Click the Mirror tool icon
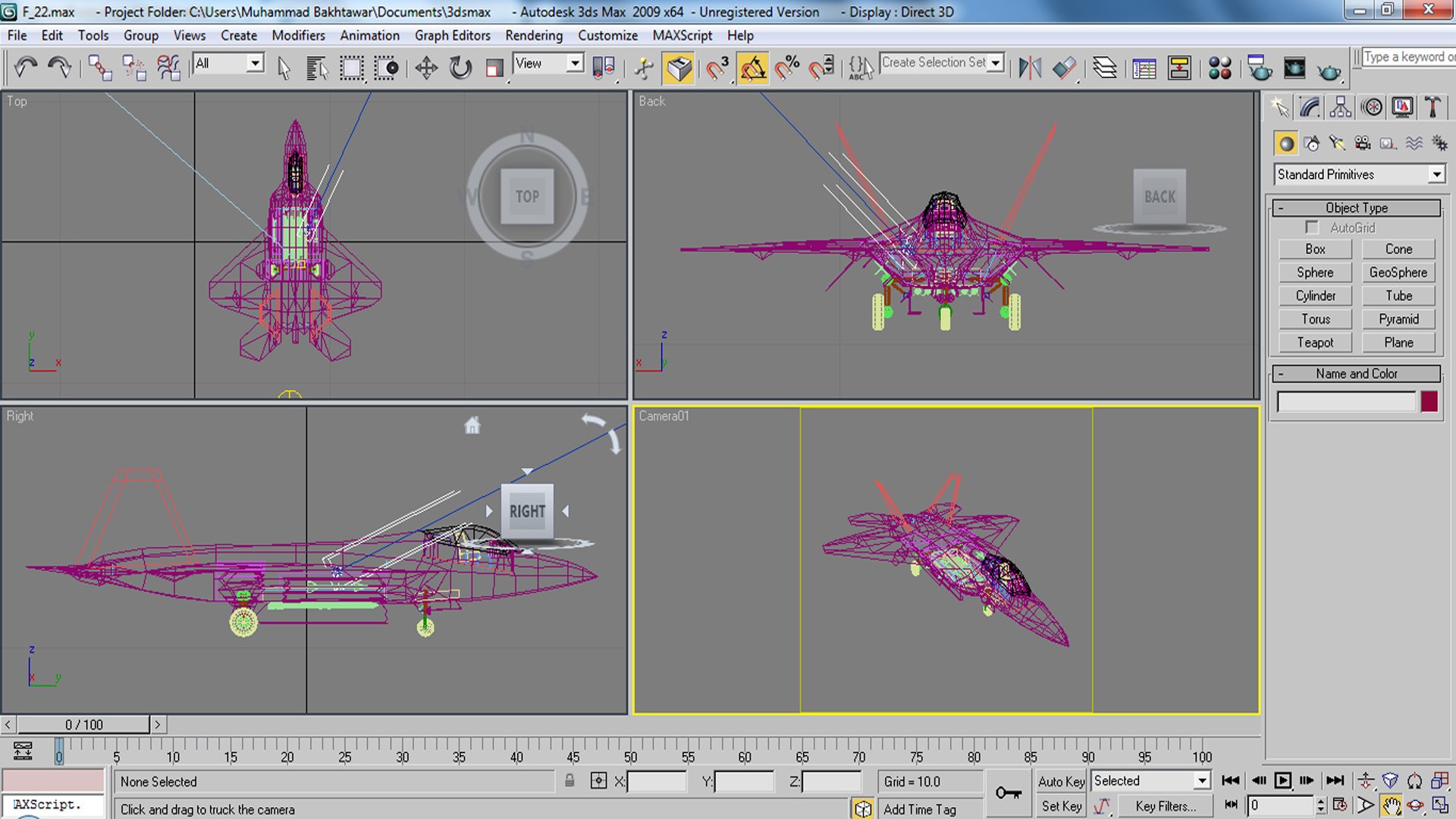The image size is (1456, 819). [x=1030, y=68]
